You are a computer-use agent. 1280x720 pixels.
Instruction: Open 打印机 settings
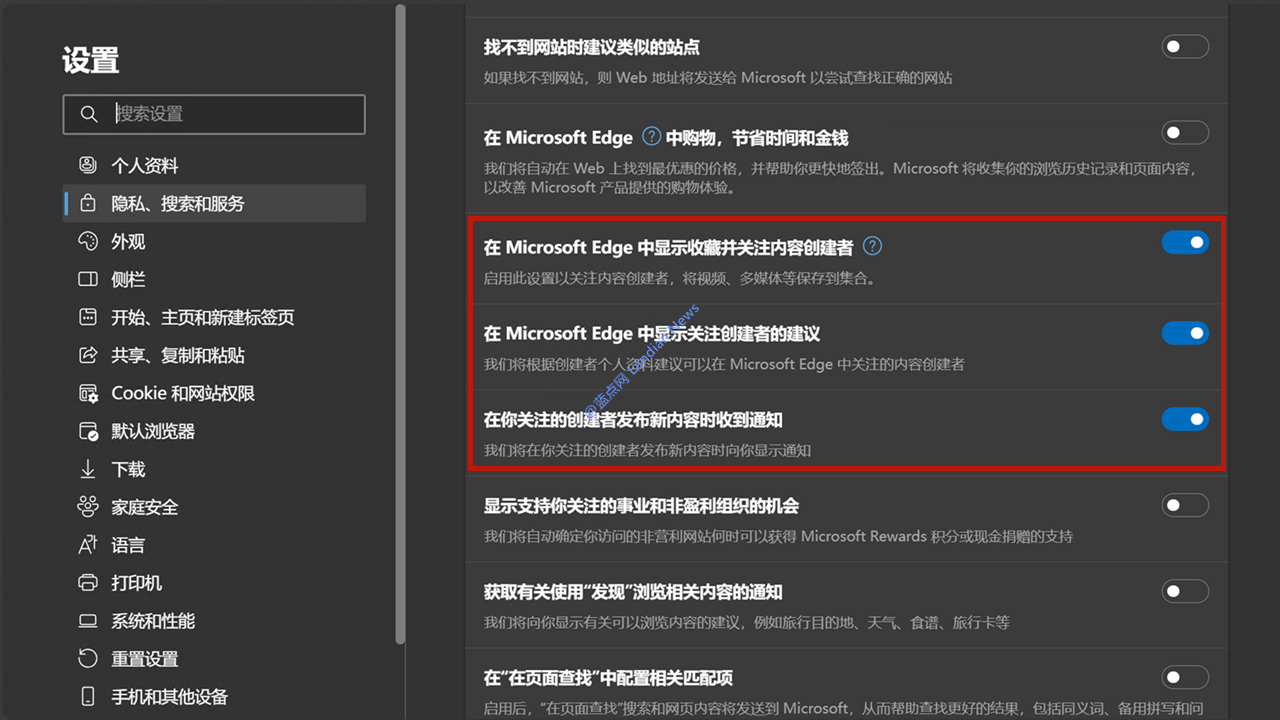(x=214, y=583)
